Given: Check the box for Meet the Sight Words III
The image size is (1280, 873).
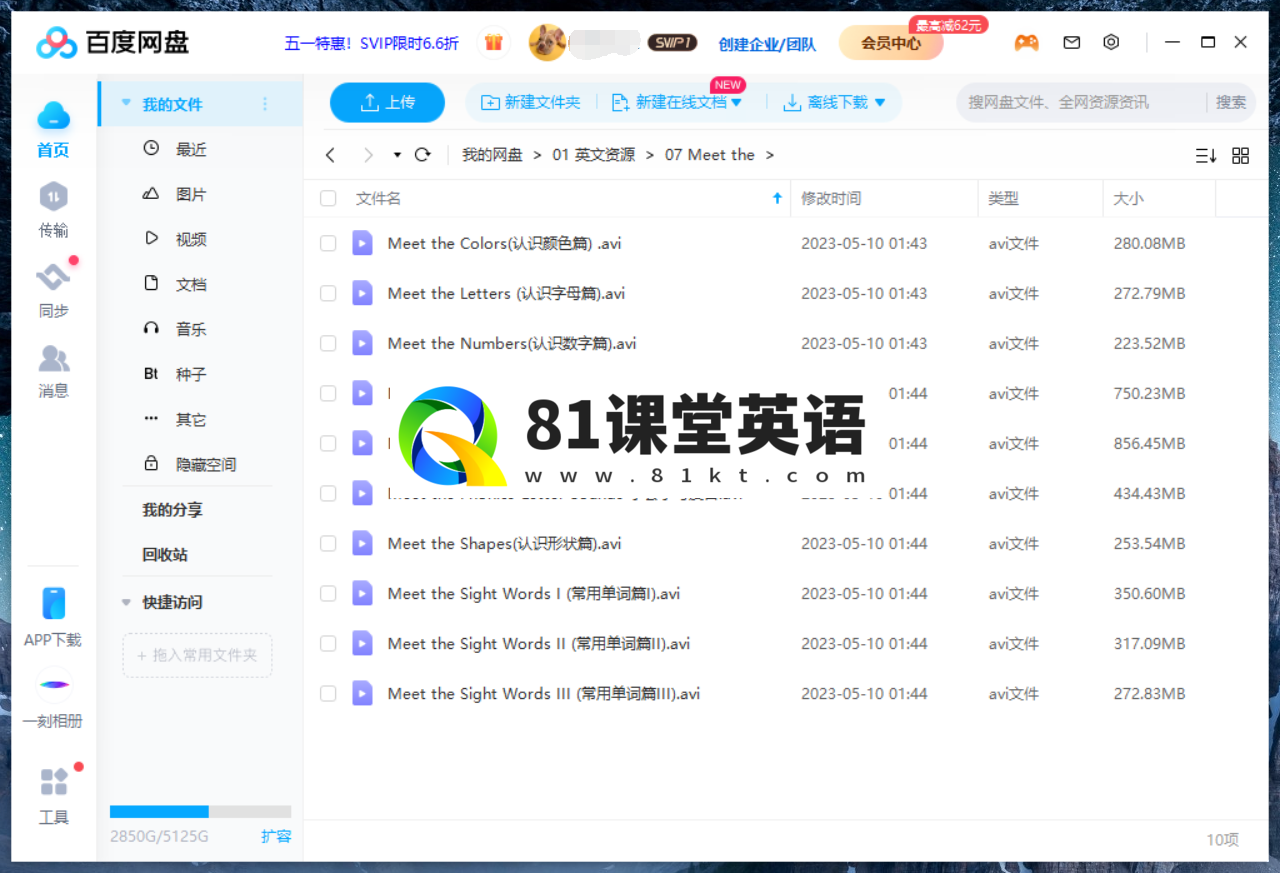Looking at the screenshot, I should (328, 693).
